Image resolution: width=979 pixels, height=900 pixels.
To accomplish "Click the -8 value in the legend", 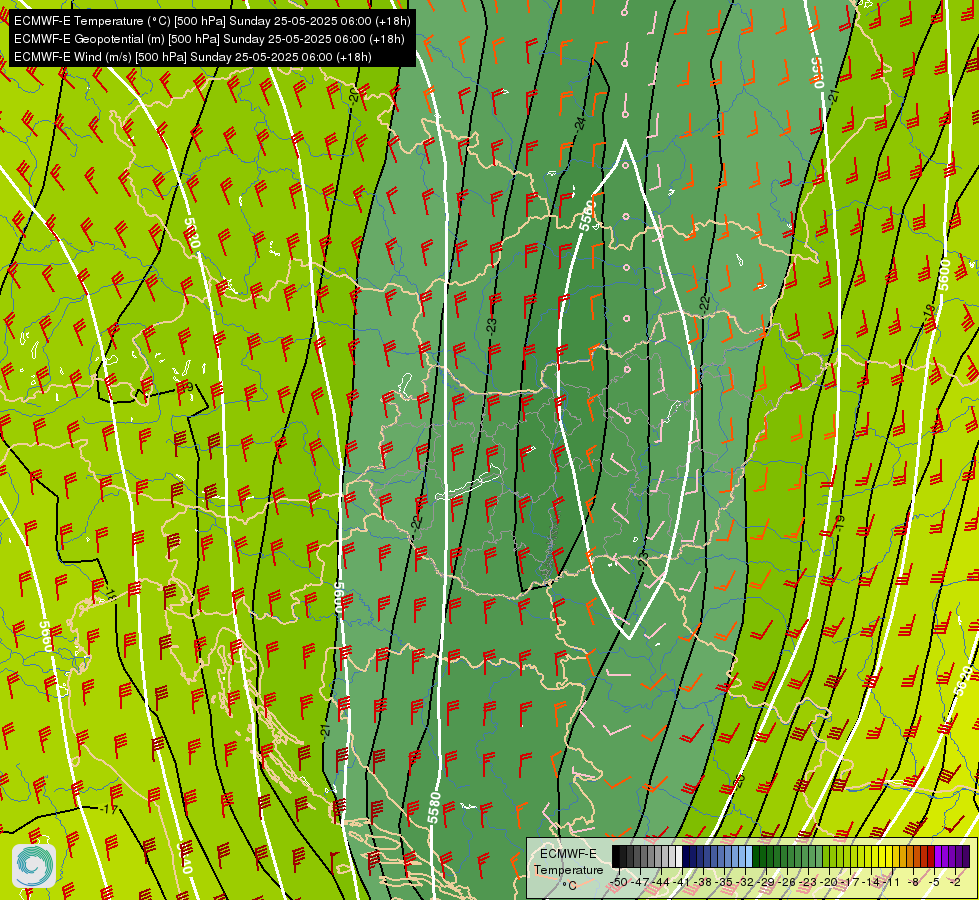I will (913, 882).
